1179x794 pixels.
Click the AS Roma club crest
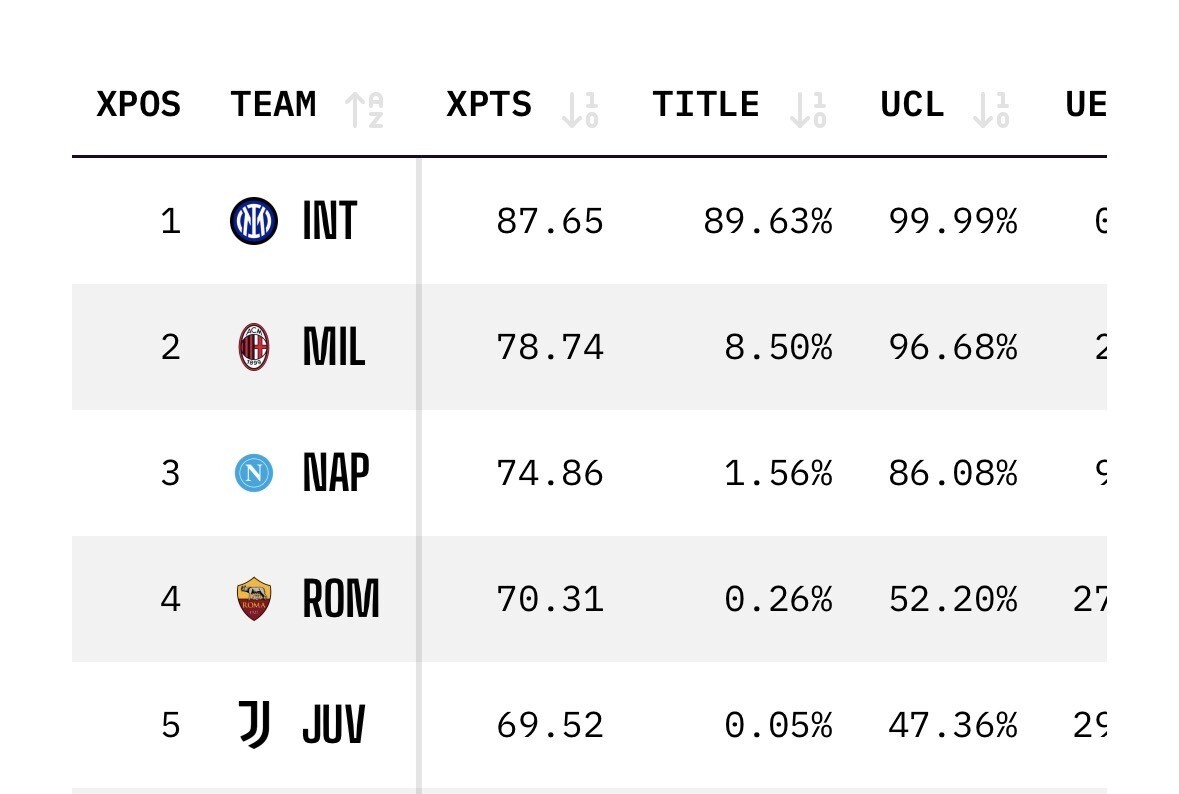pyautogui.click(x=254, y=599)
